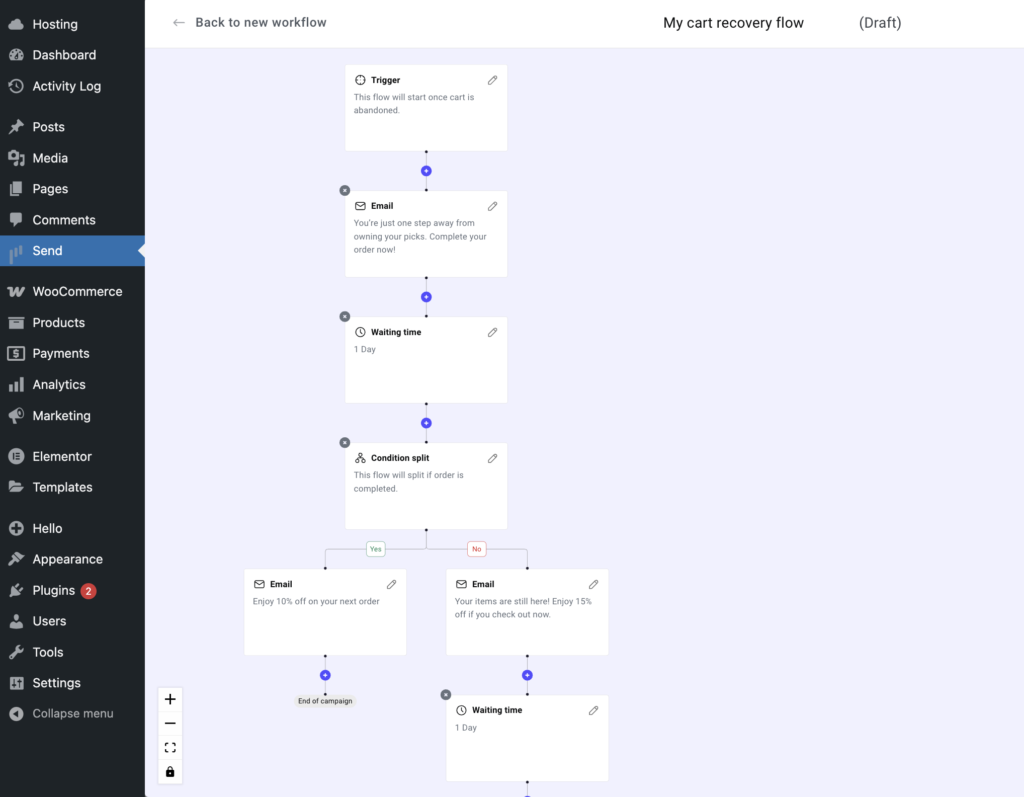
Task: Add a step after first Waiting time
Action: 426,423
